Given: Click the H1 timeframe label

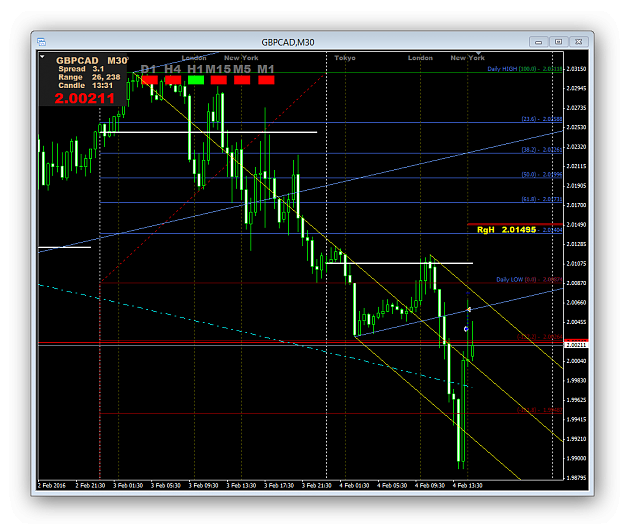Looking at the screenshot, I should (x=195, y=69).
